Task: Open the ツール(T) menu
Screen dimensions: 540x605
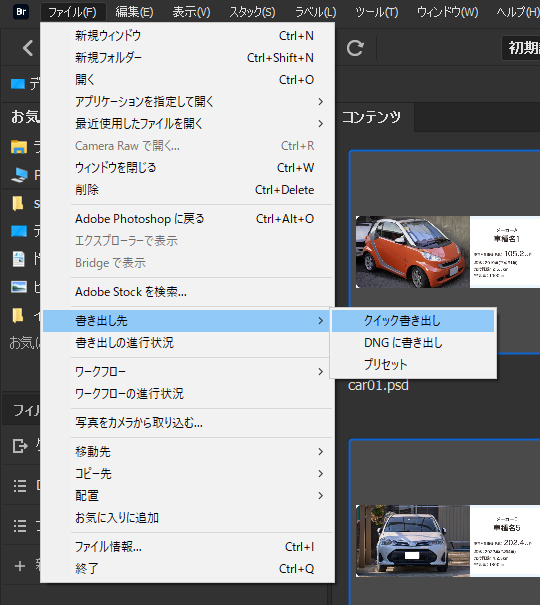Action: 376,12
